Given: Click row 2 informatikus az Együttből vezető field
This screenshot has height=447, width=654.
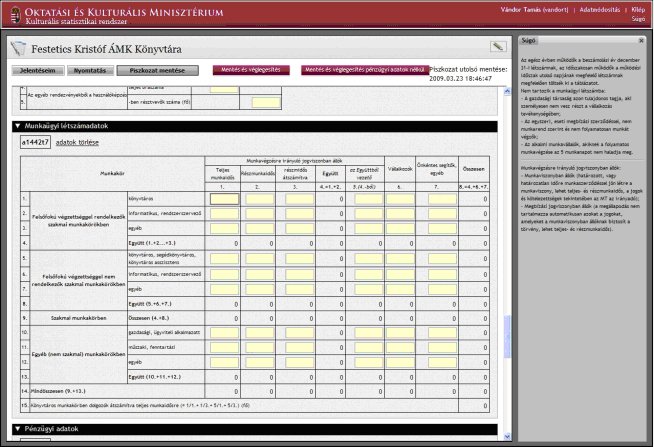Looking at the screenshot, I should coord(369,214).
